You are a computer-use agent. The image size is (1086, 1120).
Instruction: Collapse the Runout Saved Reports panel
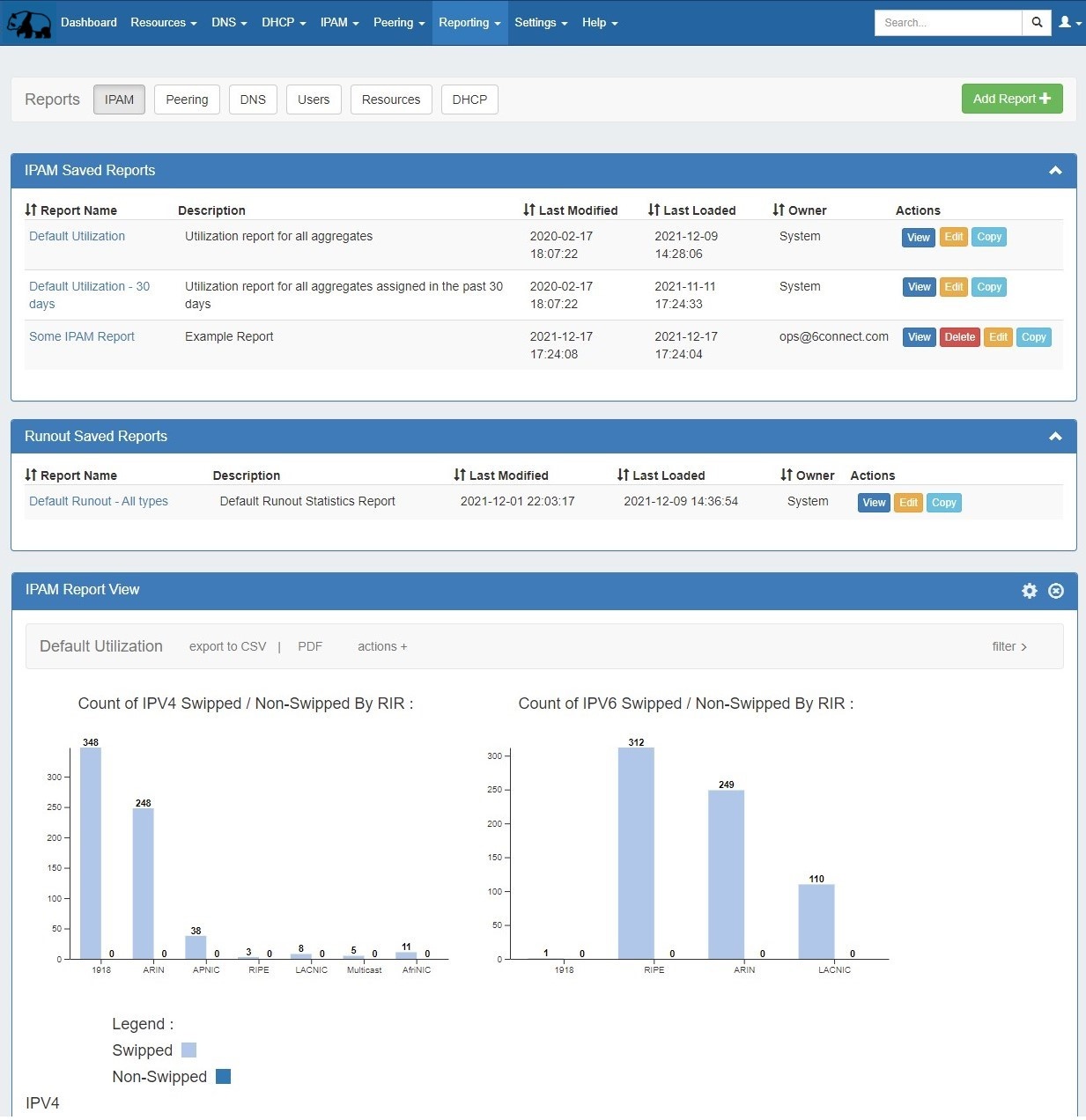(1055, 437)
